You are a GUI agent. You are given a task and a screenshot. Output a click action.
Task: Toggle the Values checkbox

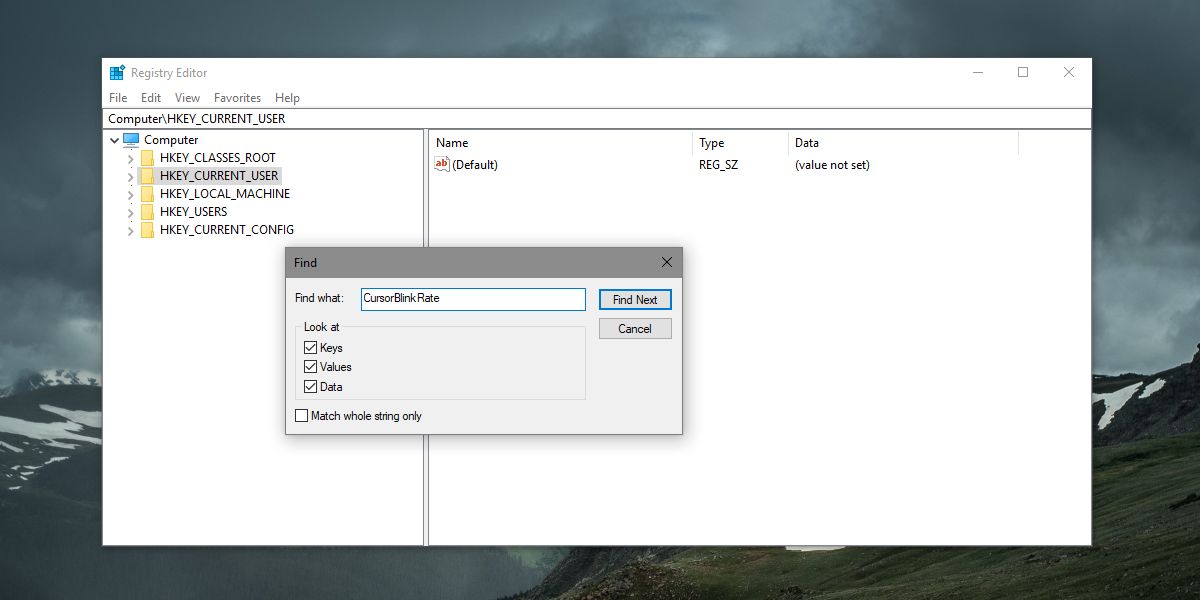coord(310,367)
